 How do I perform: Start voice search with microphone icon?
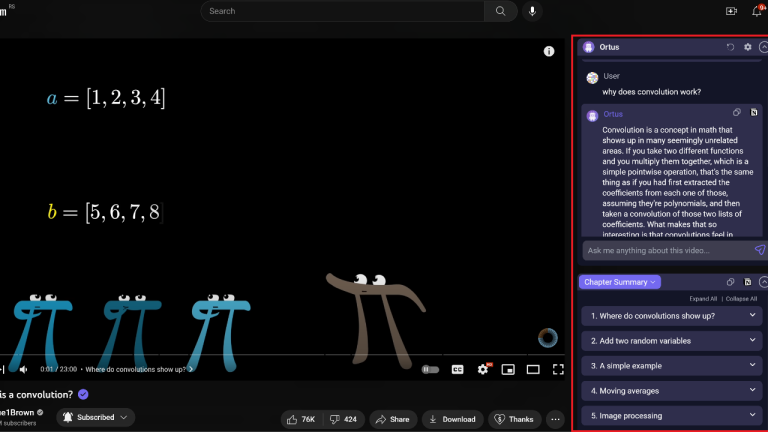coord(532,11)
